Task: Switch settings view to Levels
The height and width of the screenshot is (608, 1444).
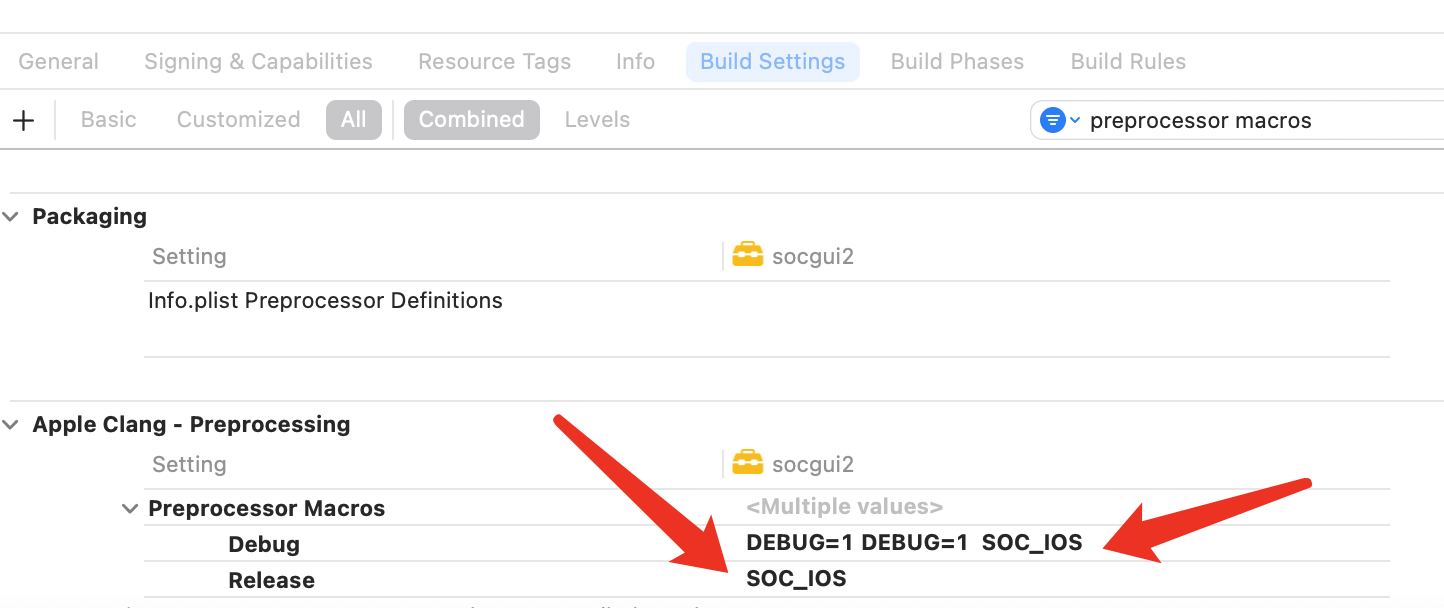Action: coord(597,120)
